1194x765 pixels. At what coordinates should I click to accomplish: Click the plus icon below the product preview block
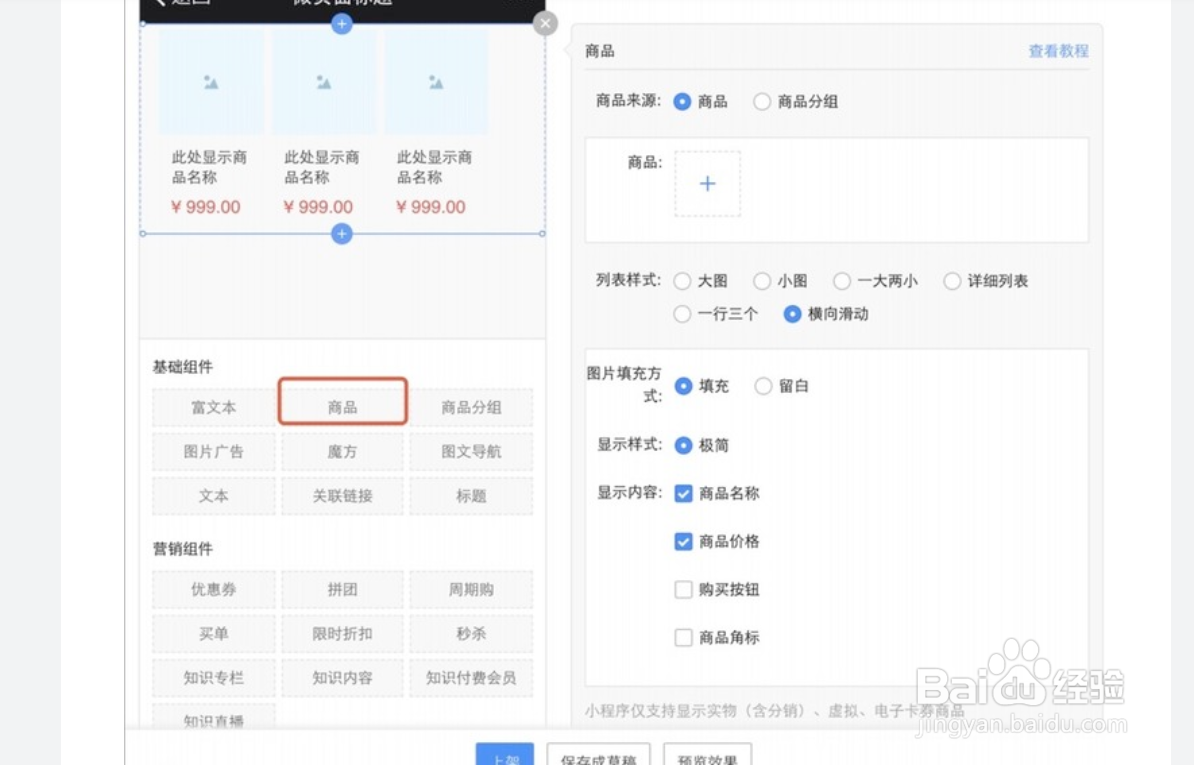pyautogui.click(x=342, y=233)
